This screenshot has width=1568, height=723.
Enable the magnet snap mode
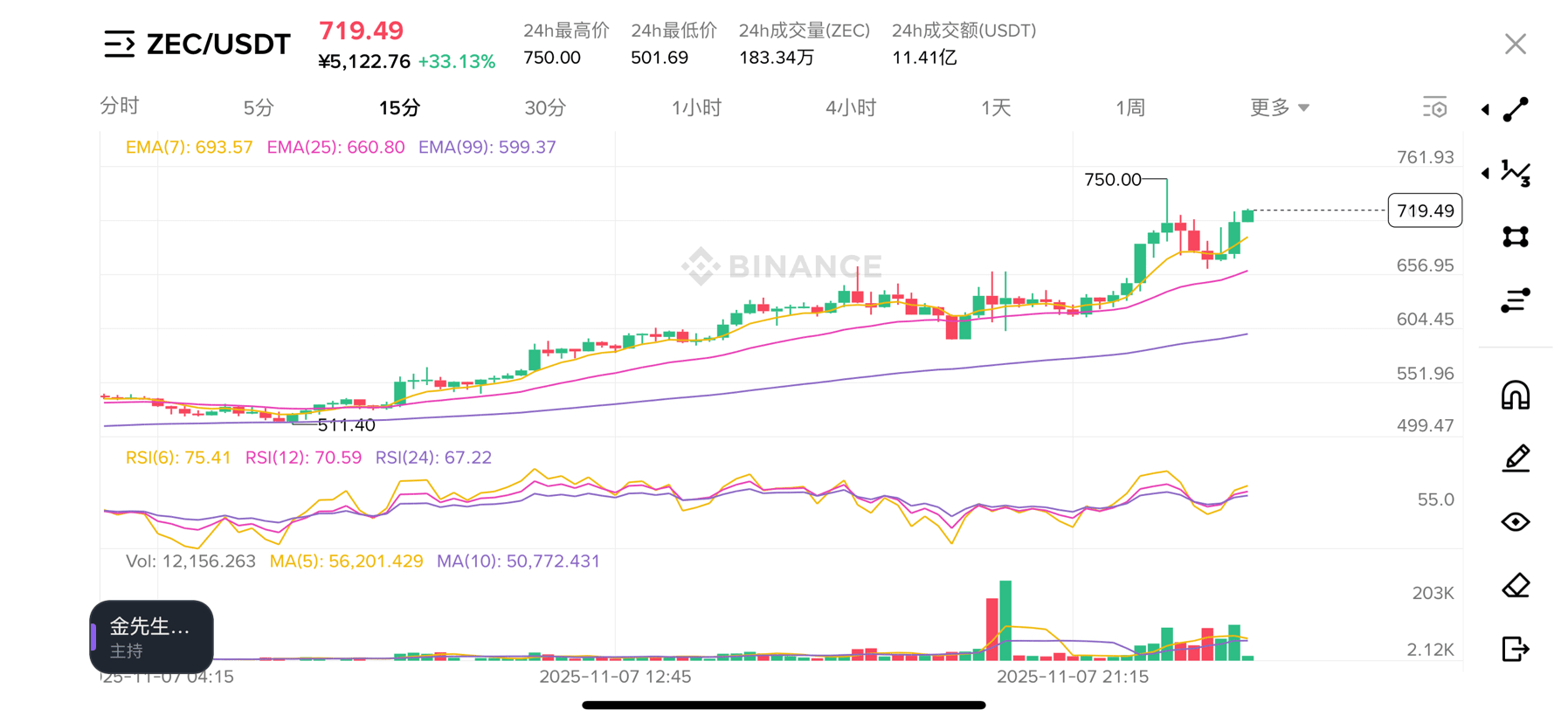click(1516, 396)
